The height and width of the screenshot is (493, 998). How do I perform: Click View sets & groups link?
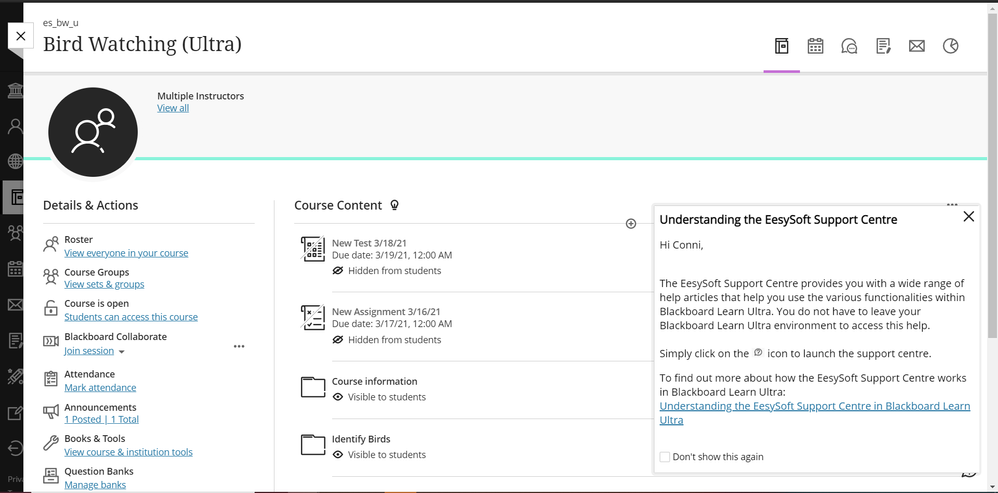(104, 284)
